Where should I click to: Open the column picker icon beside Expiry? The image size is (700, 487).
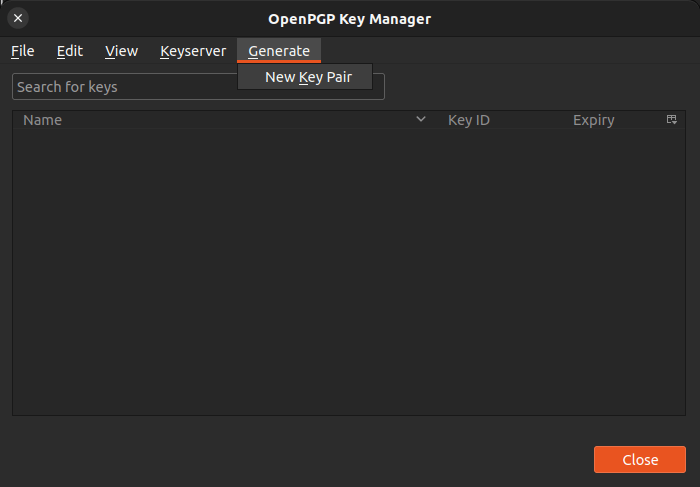pos(672,120)
